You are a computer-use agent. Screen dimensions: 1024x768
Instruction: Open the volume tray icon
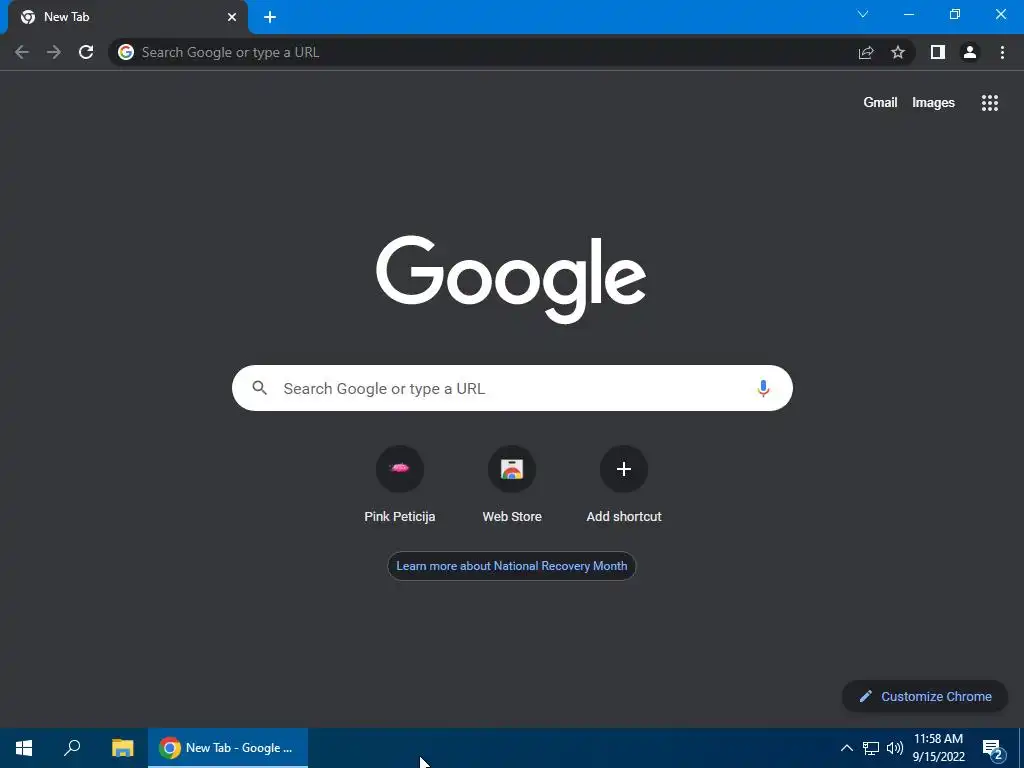pyautogui.click(x=895, y=748)
